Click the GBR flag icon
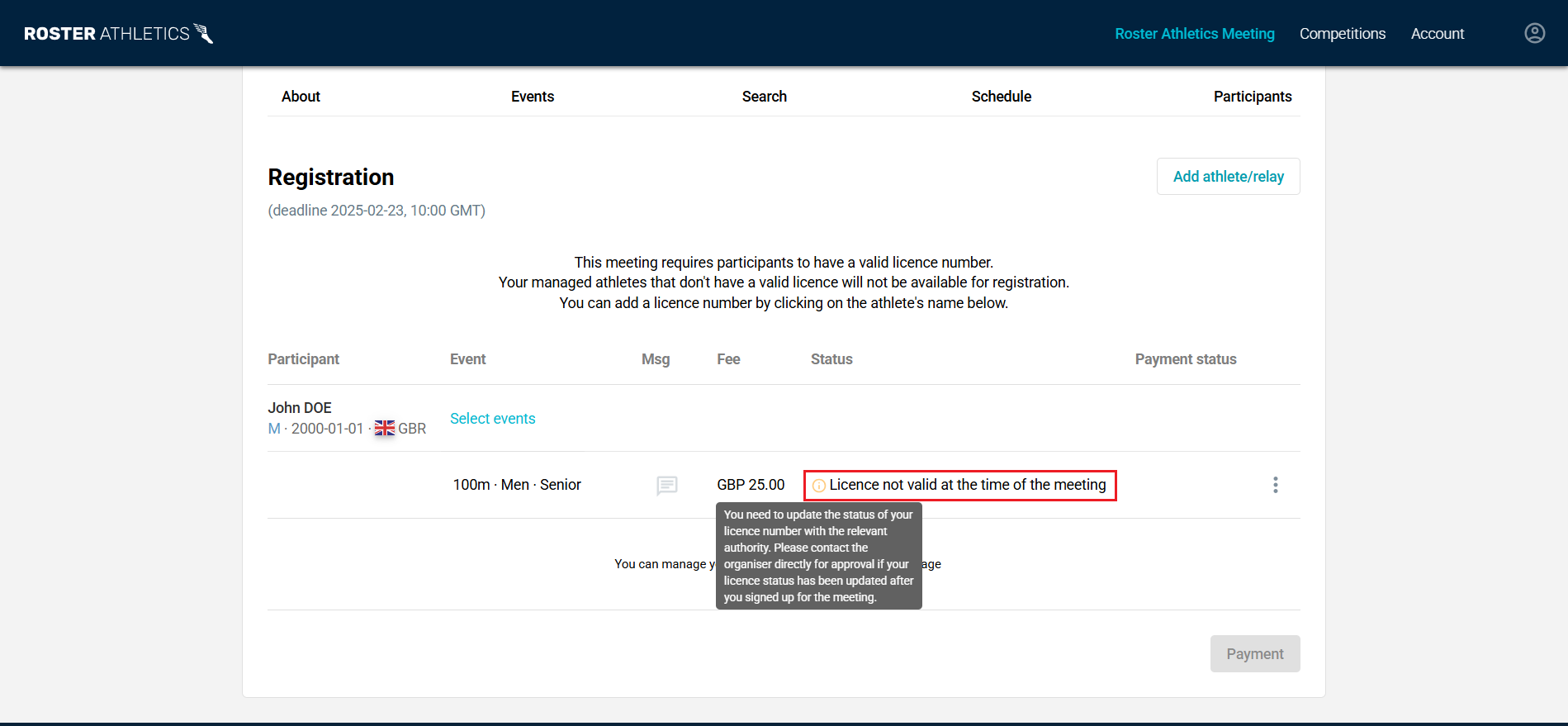Screen dimensions: 1568x726 tap(385, 428)
